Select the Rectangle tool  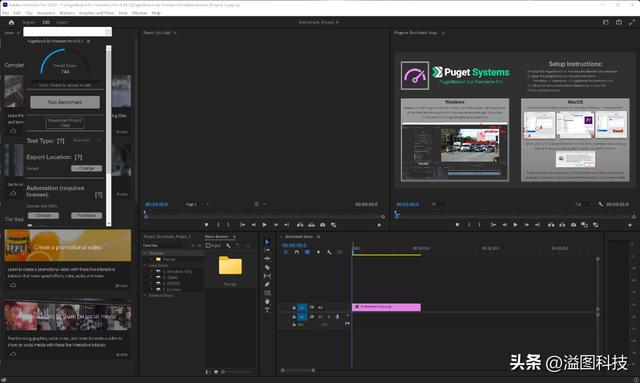click(267, 293)
